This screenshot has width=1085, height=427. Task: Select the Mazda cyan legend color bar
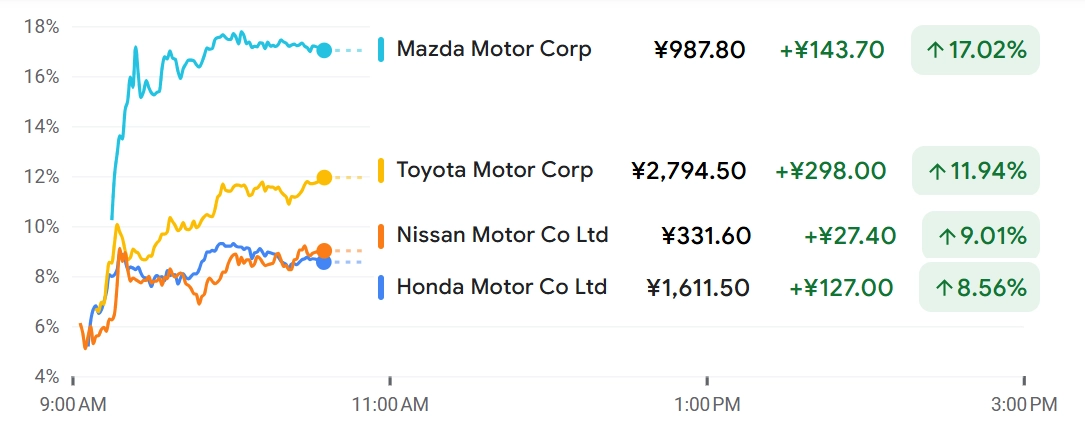tap(381, 49)
